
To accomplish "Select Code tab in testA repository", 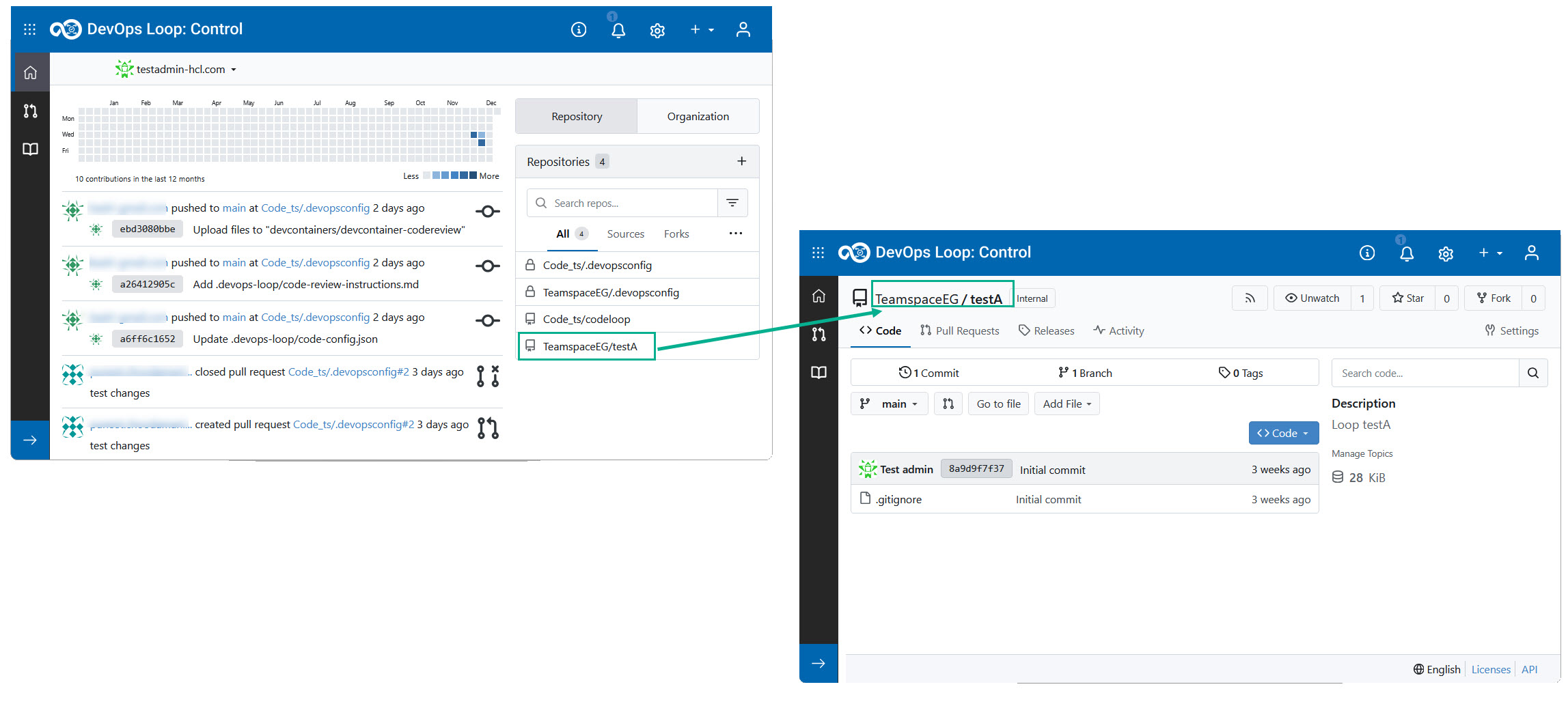I will [880, 330].
